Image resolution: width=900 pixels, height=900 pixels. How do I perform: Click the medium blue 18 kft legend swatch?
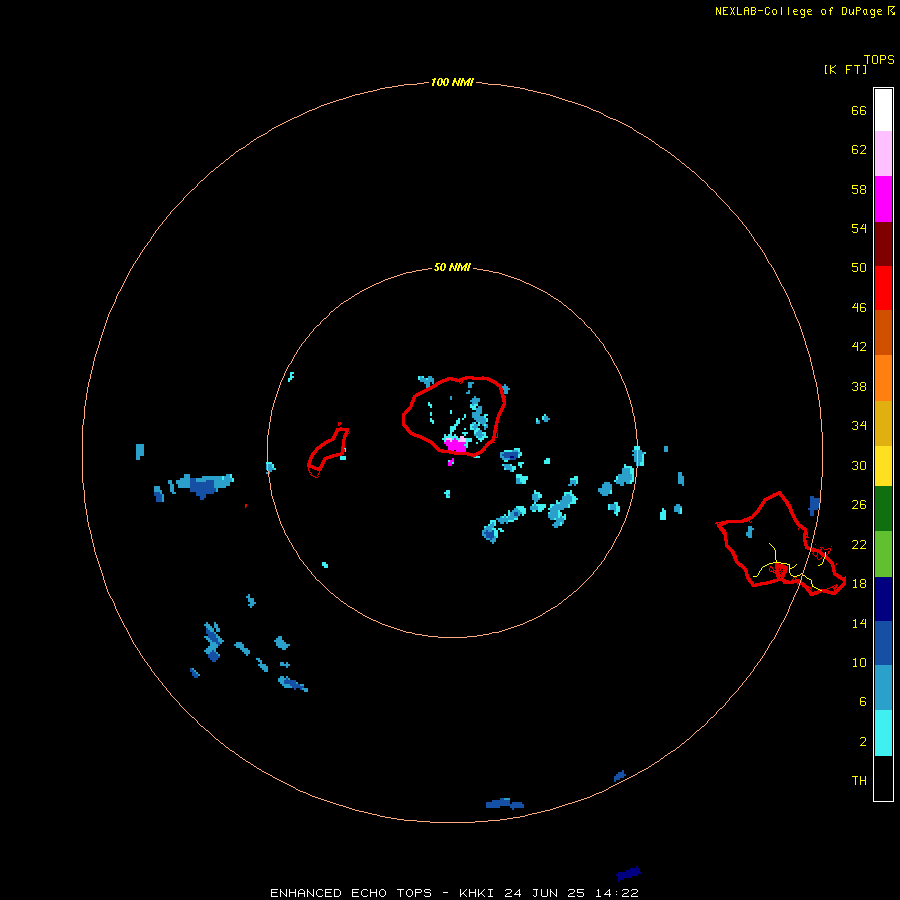click(883, 643)
